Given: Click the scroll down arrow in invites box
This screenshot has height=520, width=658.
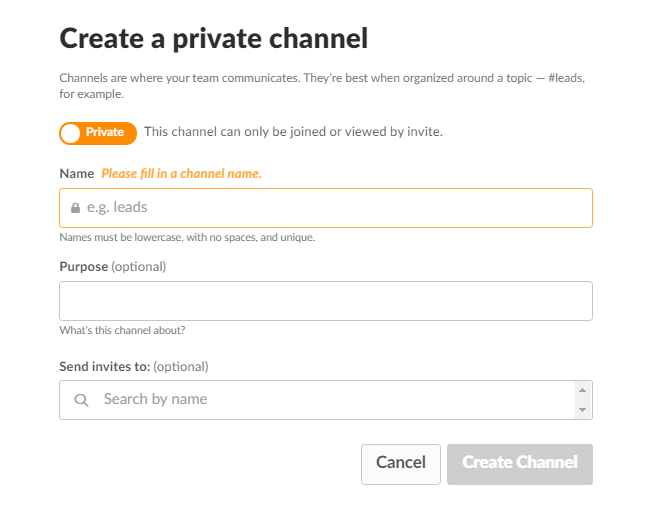Looking at the screenshot, I should [582, 410].
